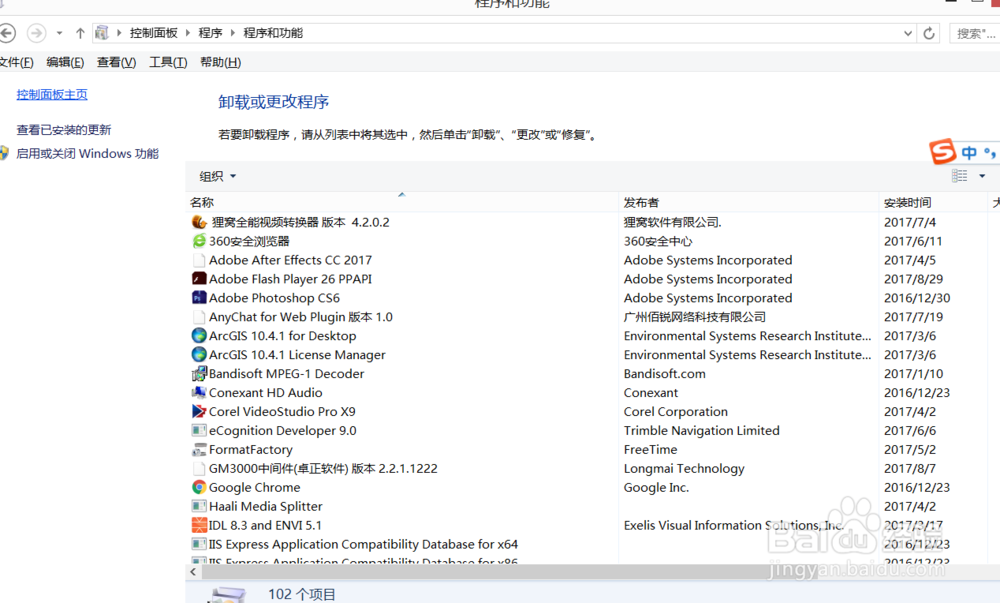Click the FormatFactory icon
Screen dimensions: 1000x603
click(x=199, y=449)
